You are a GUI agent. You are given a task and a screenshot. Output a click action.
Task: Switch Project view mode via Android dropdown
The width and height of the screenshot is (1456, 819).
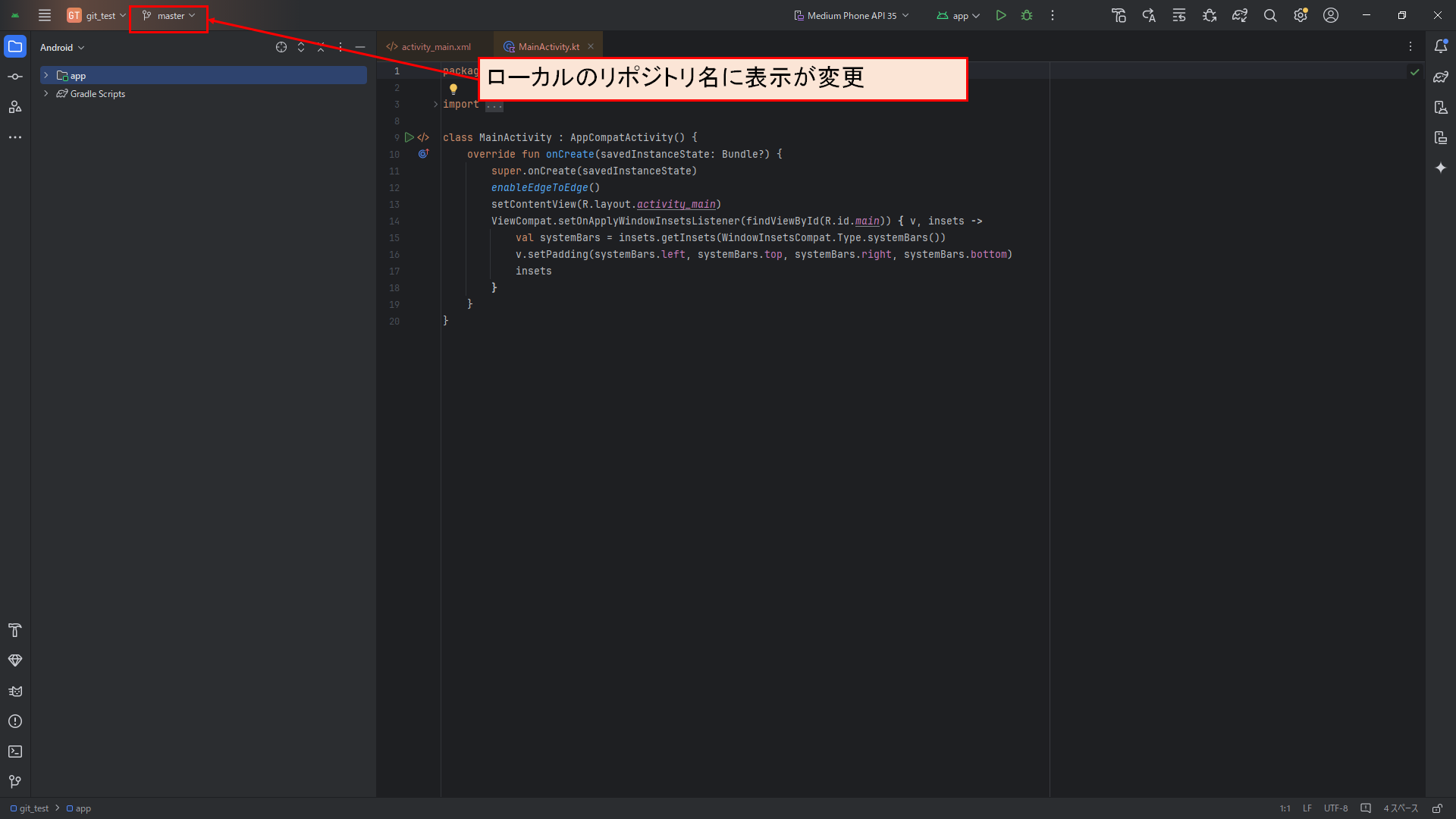pos(62,47)
